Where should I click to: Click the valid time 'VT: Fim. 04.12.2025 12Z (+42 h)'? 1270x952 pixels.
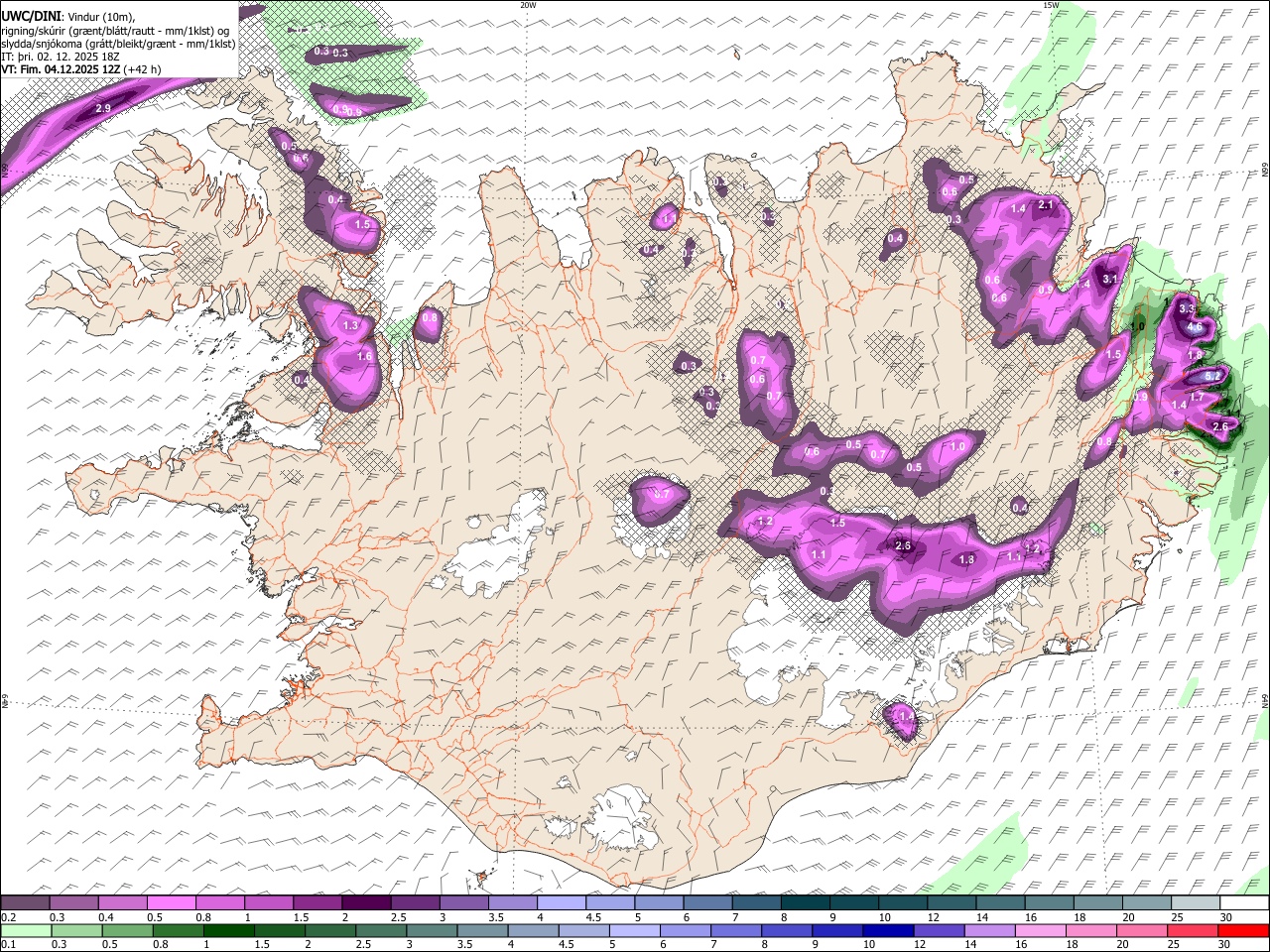click(80, 69)
